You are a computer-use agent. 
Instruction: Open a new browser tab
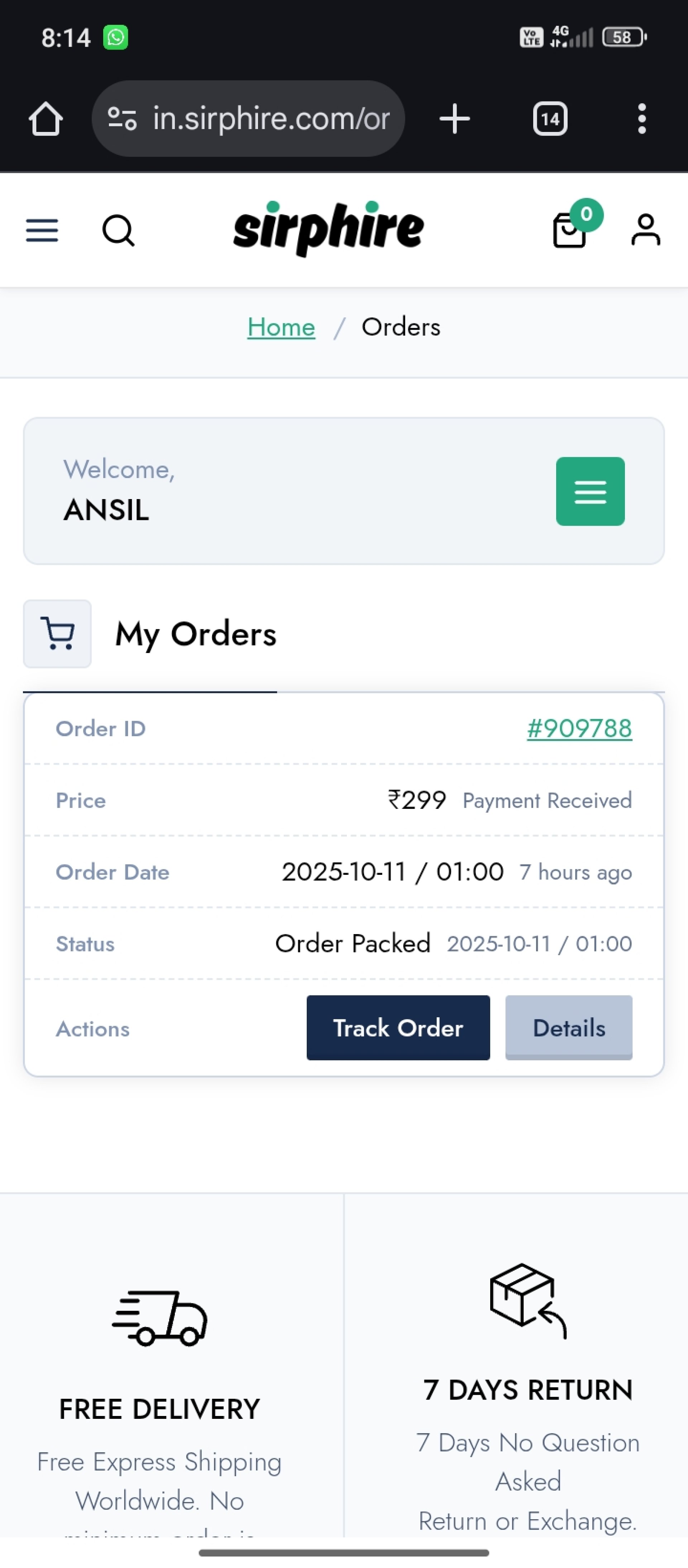tap(454, 119)
